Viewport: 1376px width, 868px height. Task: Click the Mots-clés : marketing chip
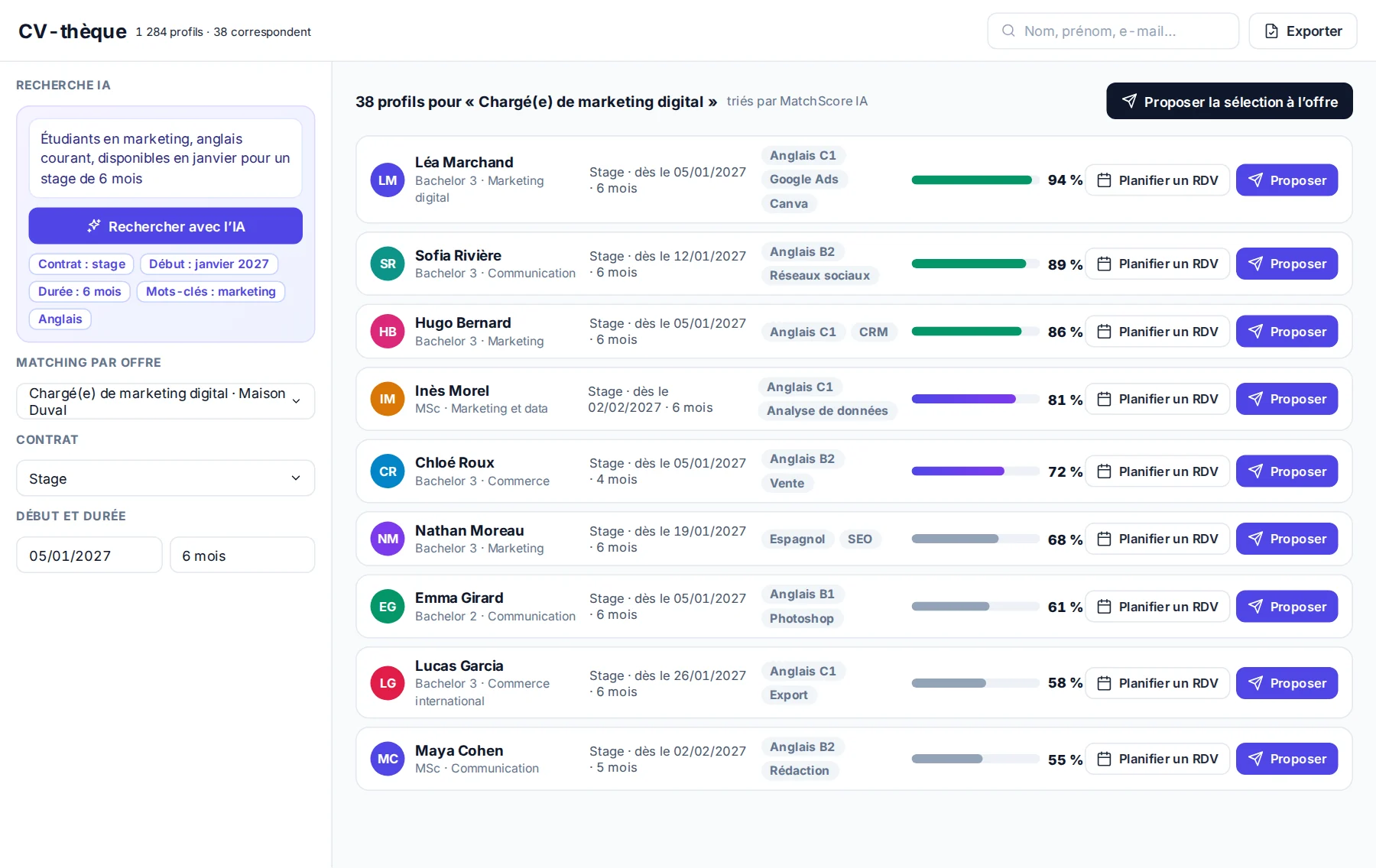(211, 291)
